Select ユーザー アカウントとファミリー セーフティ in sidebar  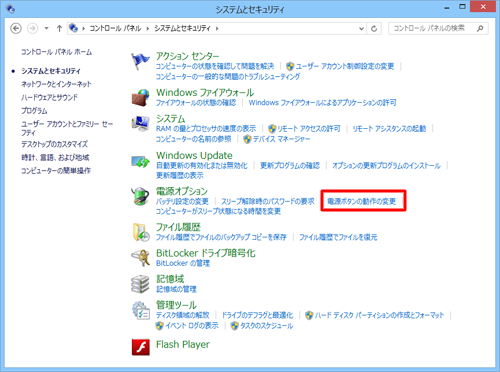click(x=67, y=128)
